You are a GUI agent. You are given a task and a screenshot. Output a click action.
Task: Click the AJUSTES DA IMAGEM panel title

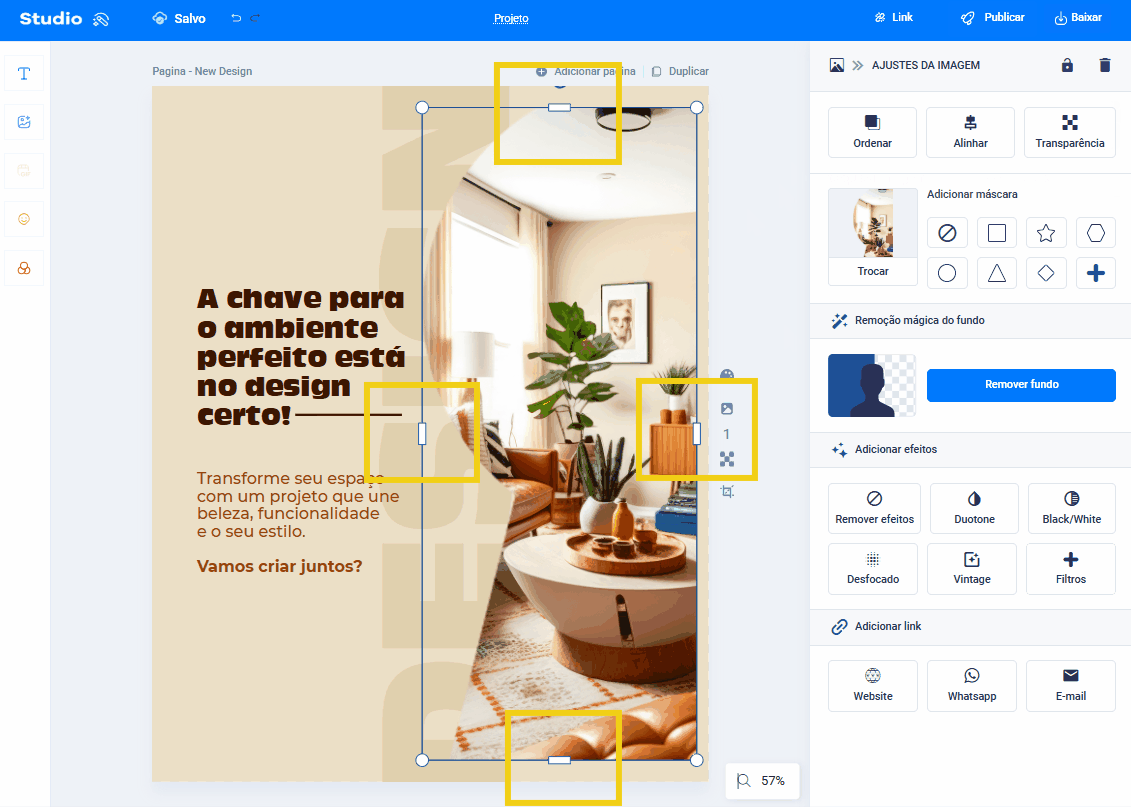point(925,65)
